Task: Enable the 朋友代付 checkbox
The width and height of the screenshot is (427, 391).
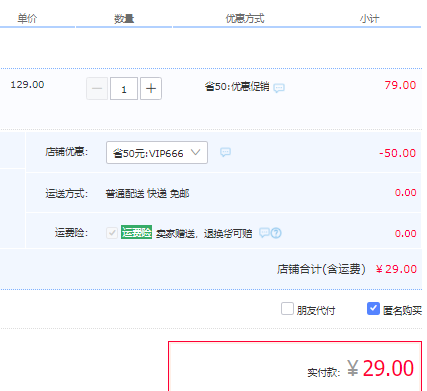Action: 287,309
